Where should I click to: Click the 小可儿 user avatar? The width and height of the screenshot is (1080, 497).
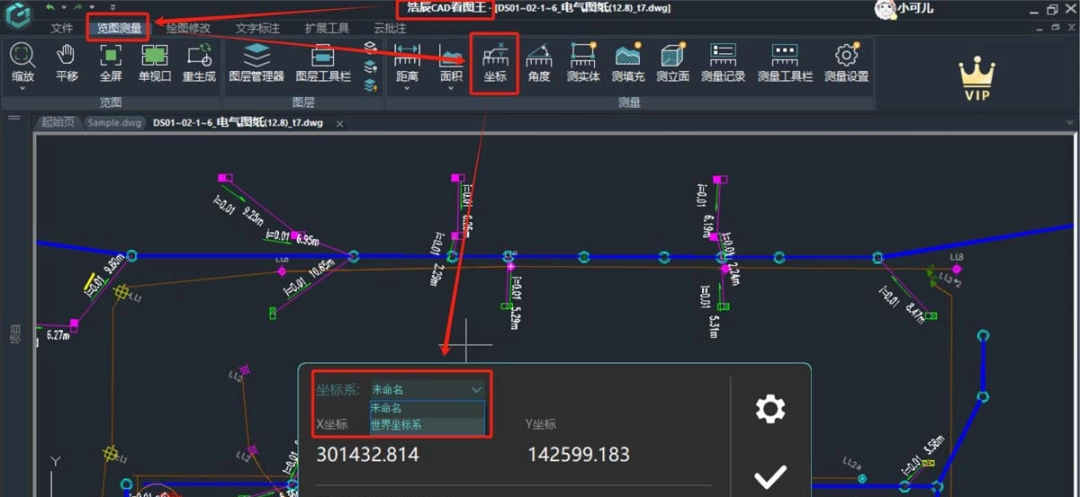click(884, 9)
